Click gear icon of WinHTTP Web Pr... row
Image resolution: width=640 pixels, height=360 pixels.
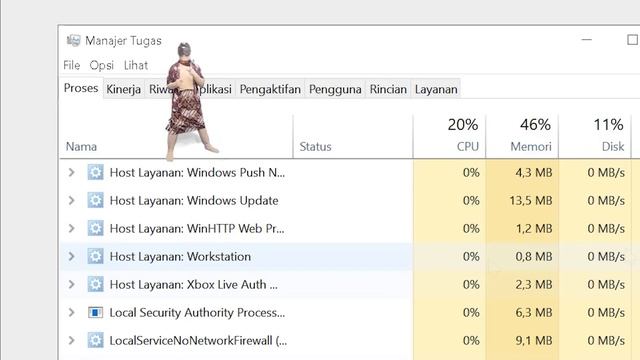pyautogui.click(x=95, y=228)
